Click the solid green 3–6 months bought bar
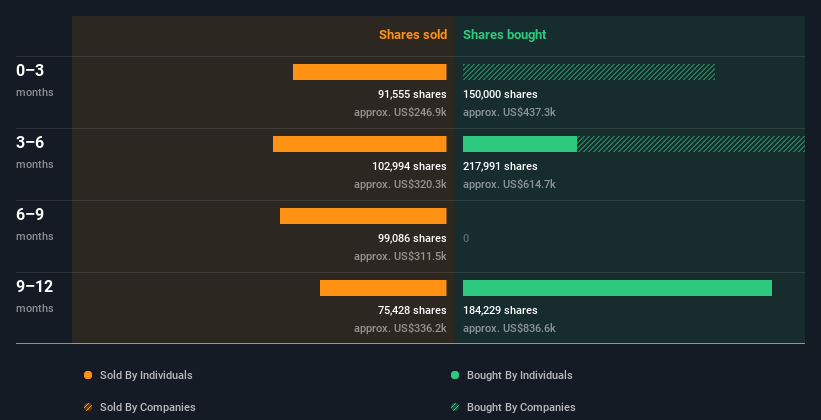 coord(520,144)
